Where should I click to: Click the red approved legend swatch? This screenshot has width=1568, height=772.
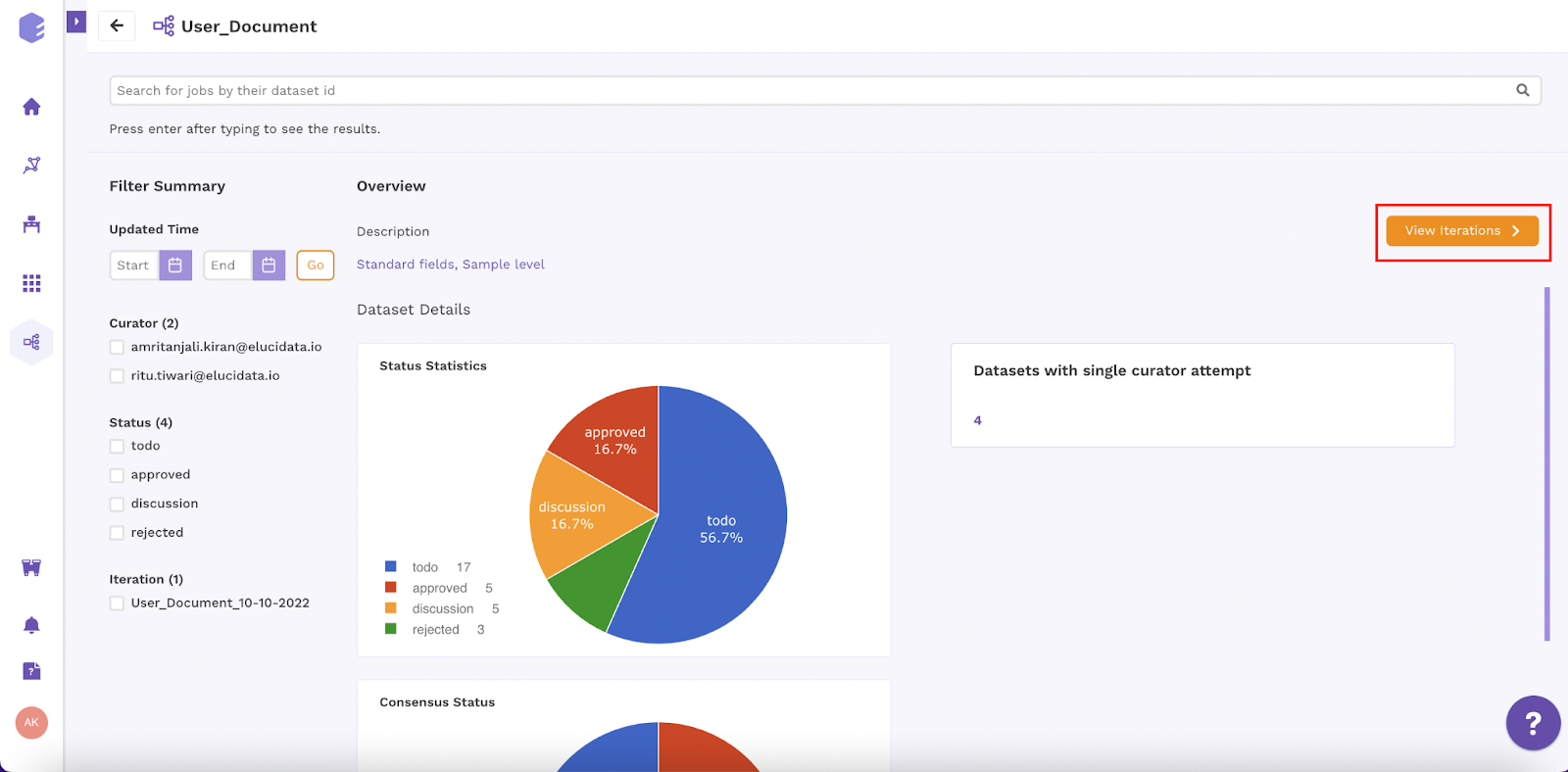[391, 587]
